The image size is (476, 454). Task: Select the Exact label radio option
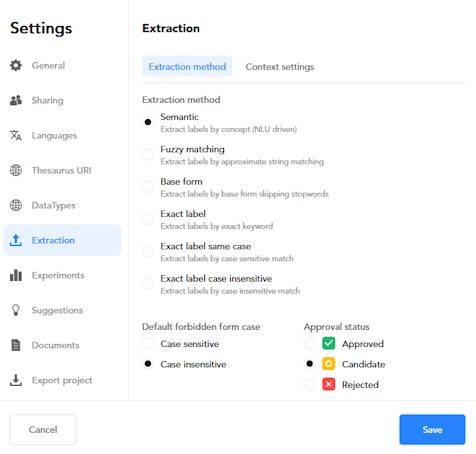(148, 219)
